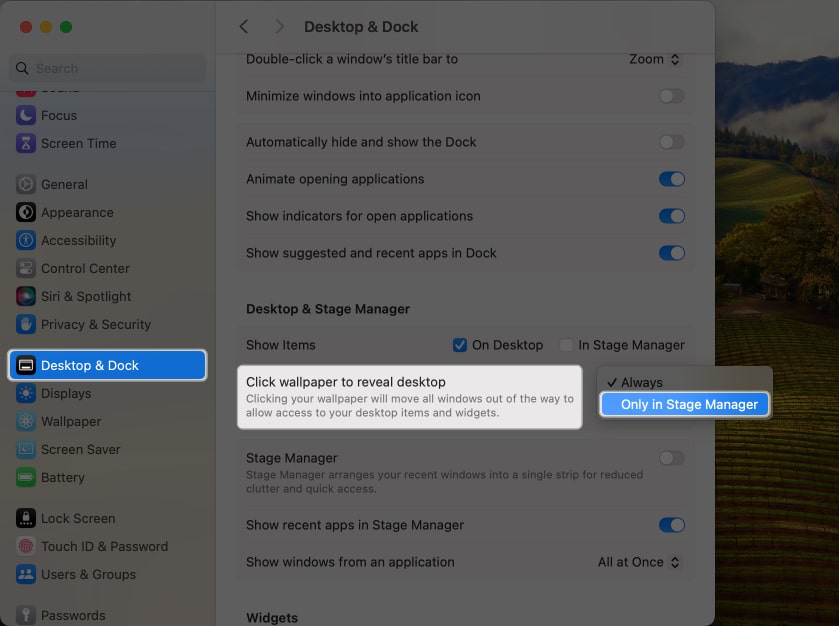Click into the Search field
Screen dimensions: 839x626
[108, 68]
